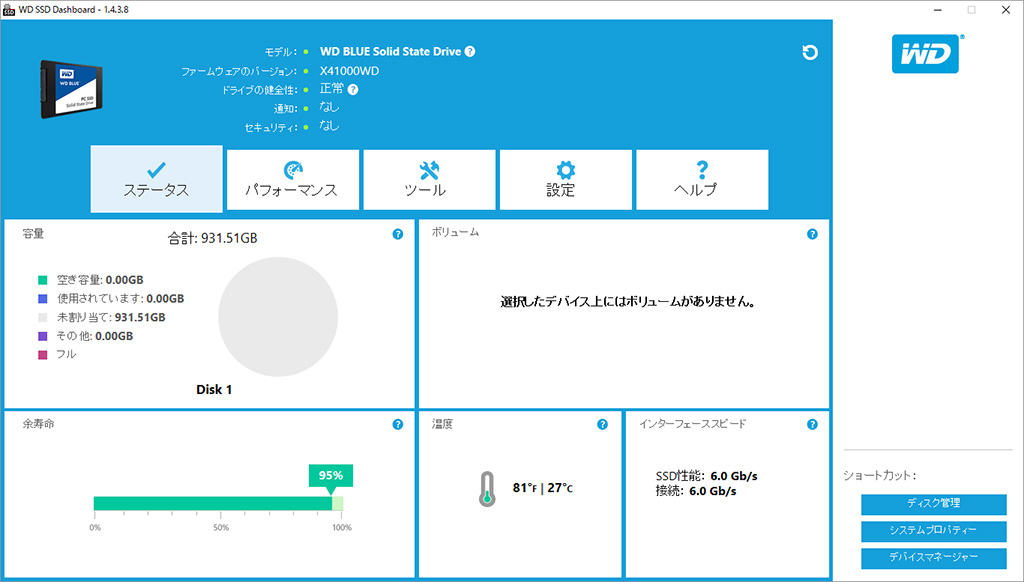
Task: Click 接続: 6.0 Gb/s value
Action: tap(696, 491)
